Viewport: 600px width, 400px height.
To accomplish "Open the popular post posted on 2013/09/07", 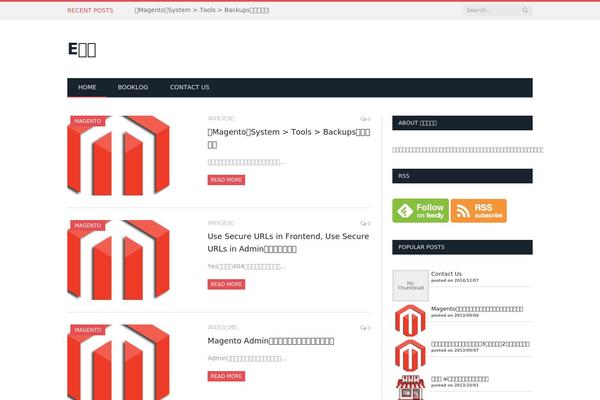I will [x=480, y=344].
